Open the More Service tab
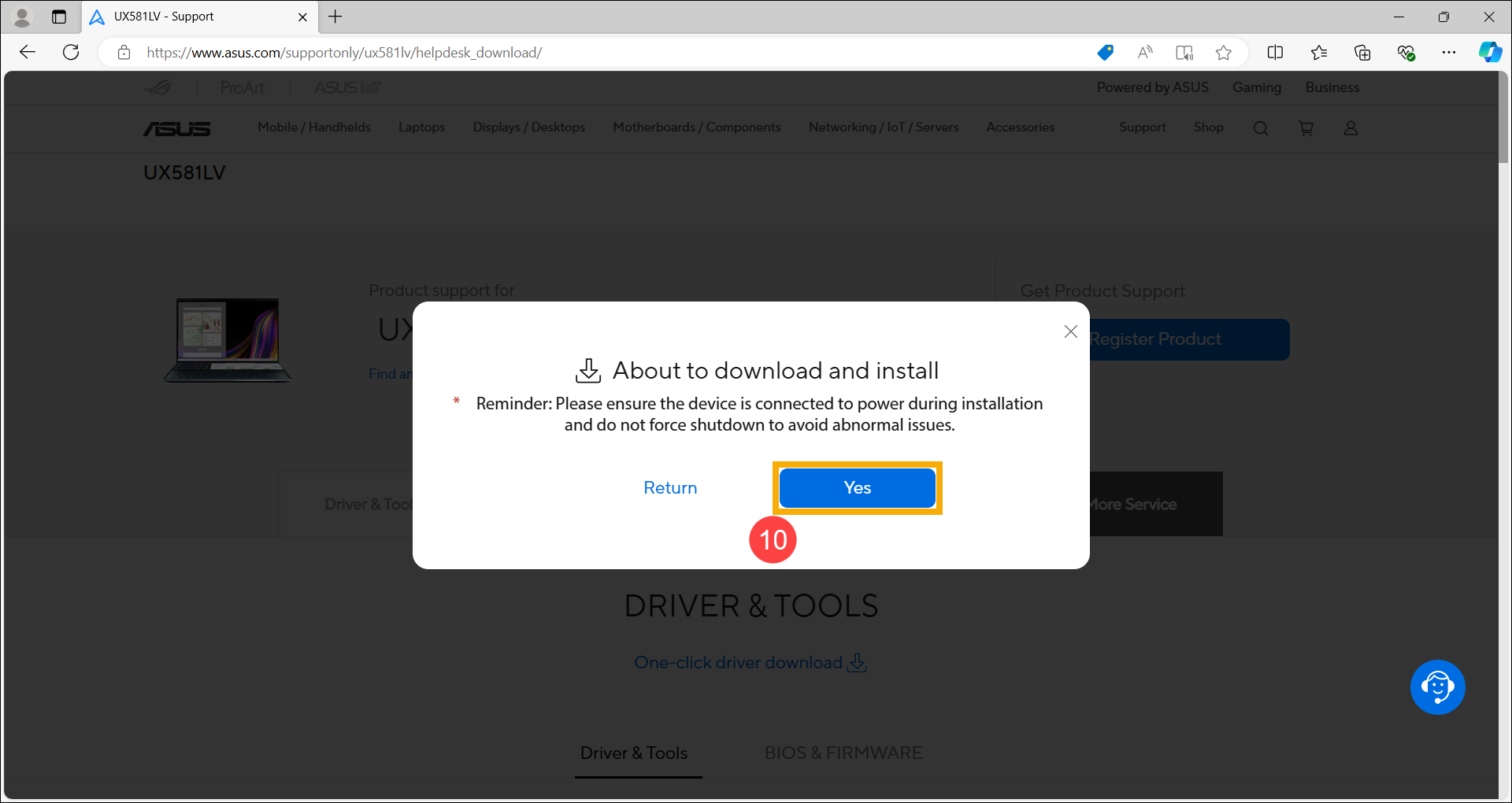The height and width of the screenshot is (803, 1512). click(1156, 504)
